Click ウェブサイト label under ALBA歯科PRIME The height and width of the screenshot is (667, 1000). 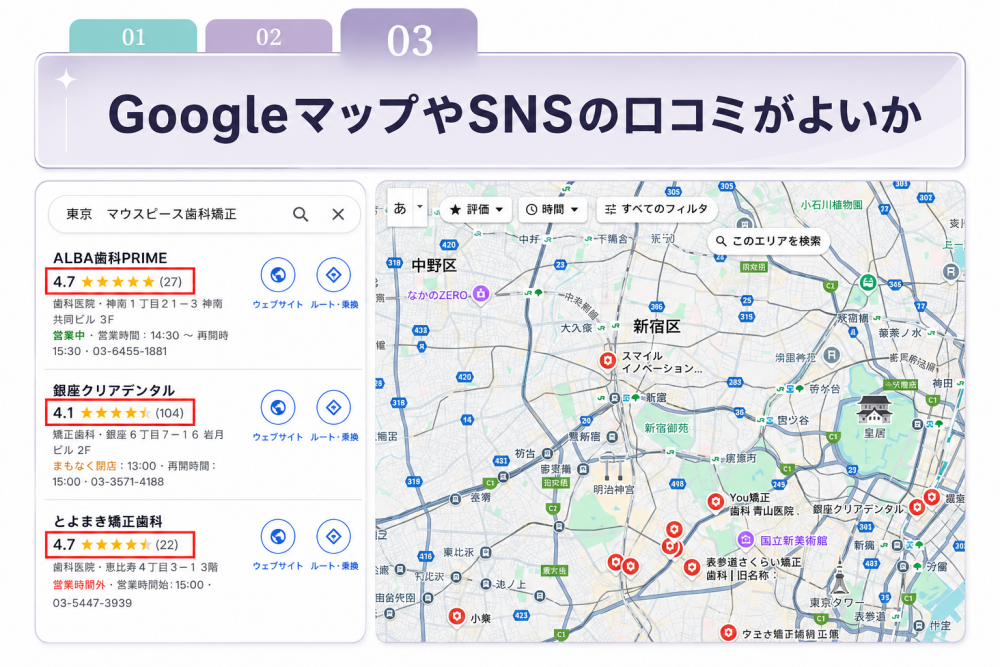pyautogui.click(x=277, y=305)
